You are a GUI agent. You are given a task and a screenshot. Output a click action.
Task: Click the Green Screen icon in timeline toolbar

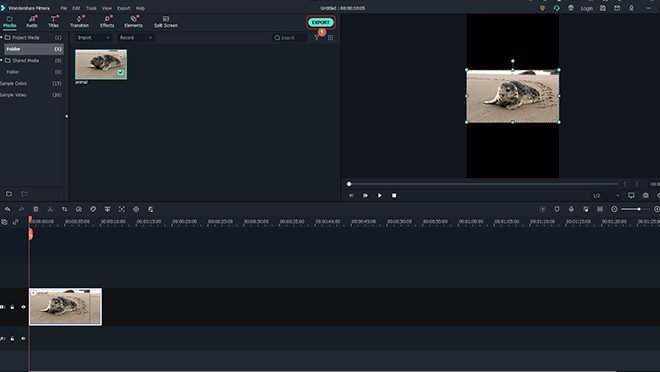(107, 209)
